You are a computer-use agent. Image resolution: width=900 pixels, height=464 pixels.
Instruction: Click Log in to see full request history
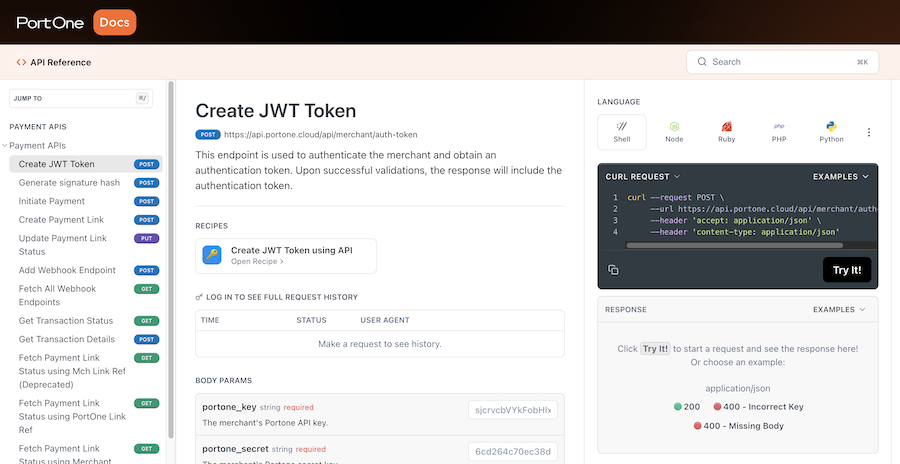(277, 297)
